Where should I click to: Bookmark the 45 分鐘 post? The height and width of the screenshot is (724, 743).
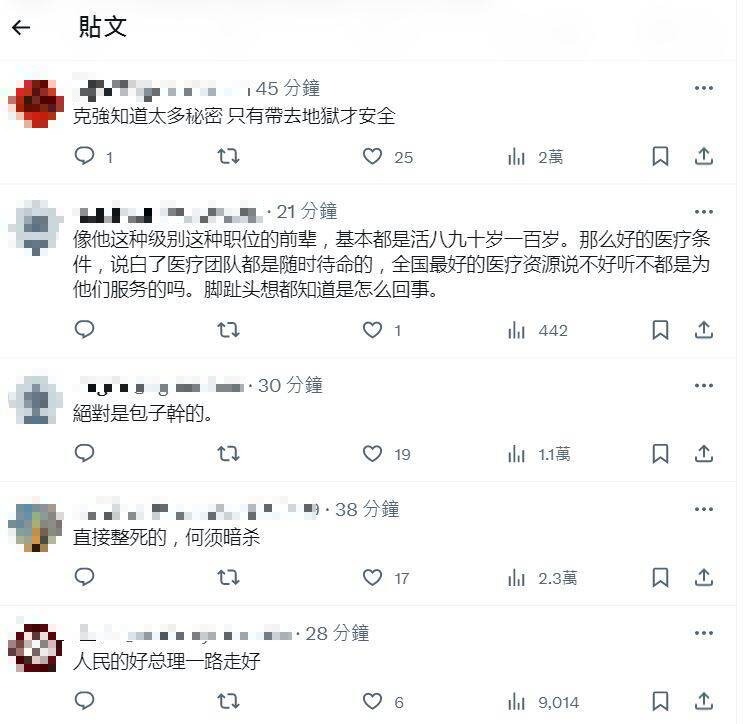(660, 156)
